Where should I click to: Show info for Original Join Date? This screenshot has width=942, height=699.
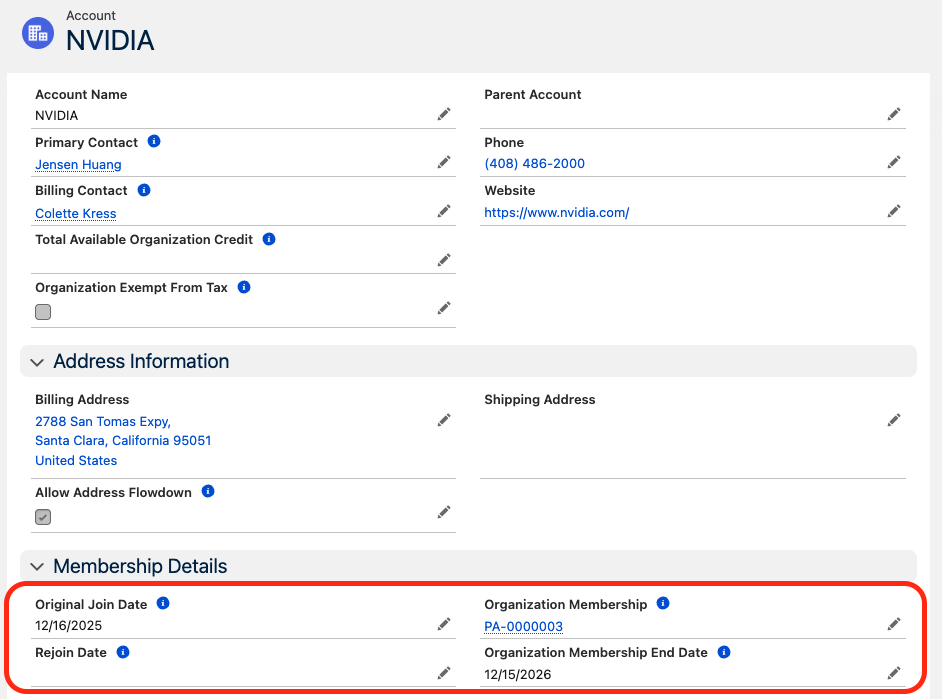coord(163,603)
